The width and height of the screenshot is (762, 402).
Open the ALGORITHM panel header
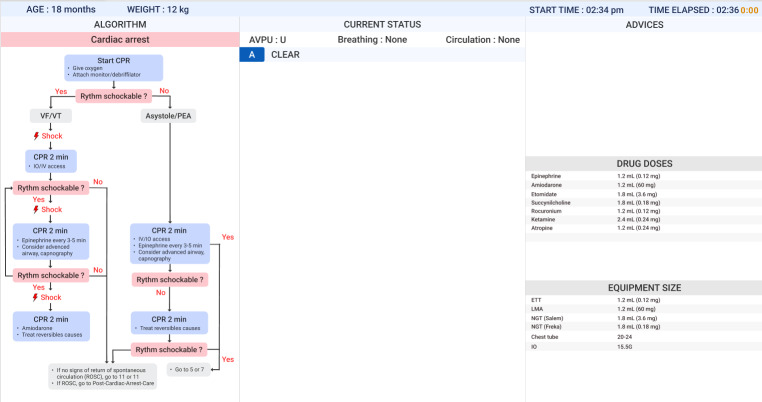point(120,24)
